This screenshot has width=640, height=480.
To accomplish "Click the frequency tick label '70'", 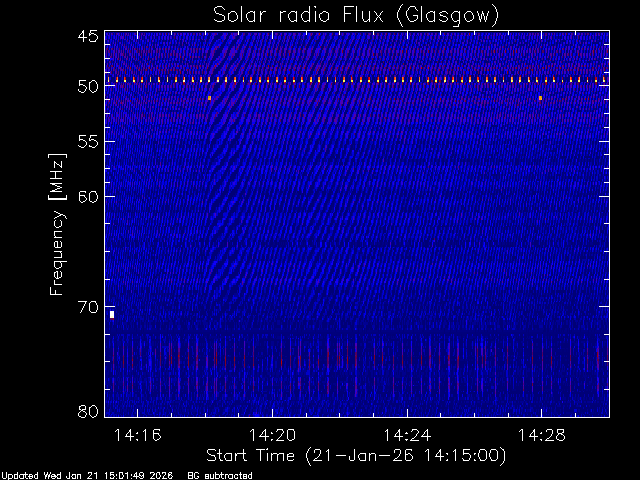I will pos(88,307).
